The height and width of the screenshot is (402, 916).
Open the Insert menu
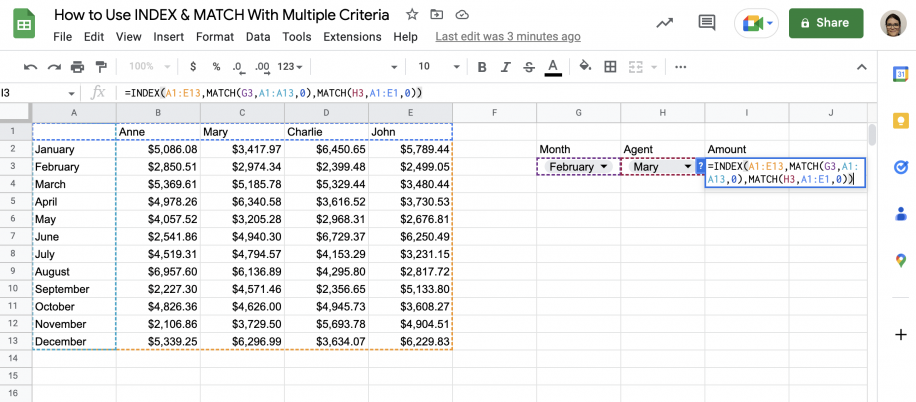[x=169, y=37]
